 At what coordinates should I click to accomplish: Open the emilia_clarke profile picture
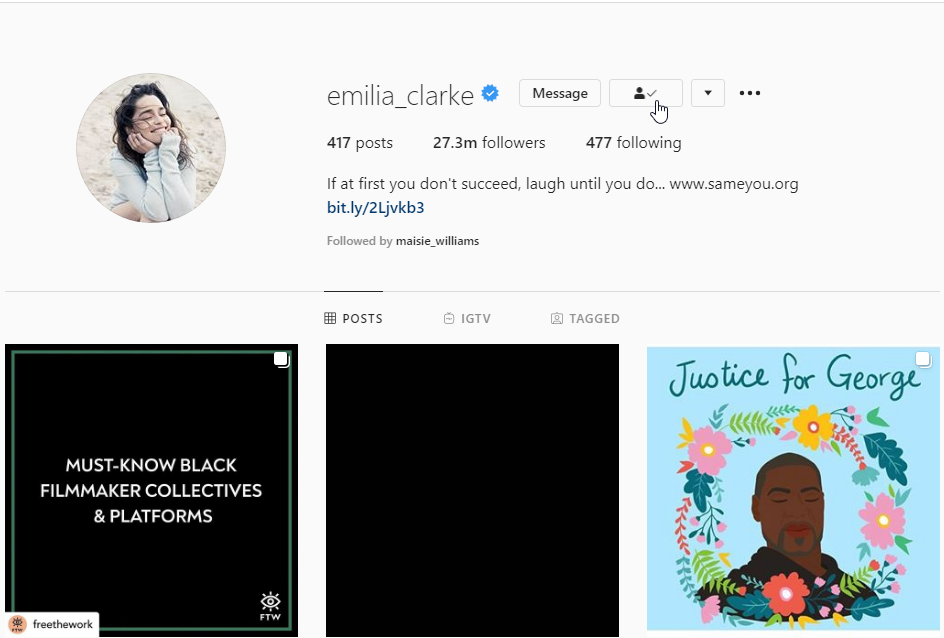[x=151, y=148]
